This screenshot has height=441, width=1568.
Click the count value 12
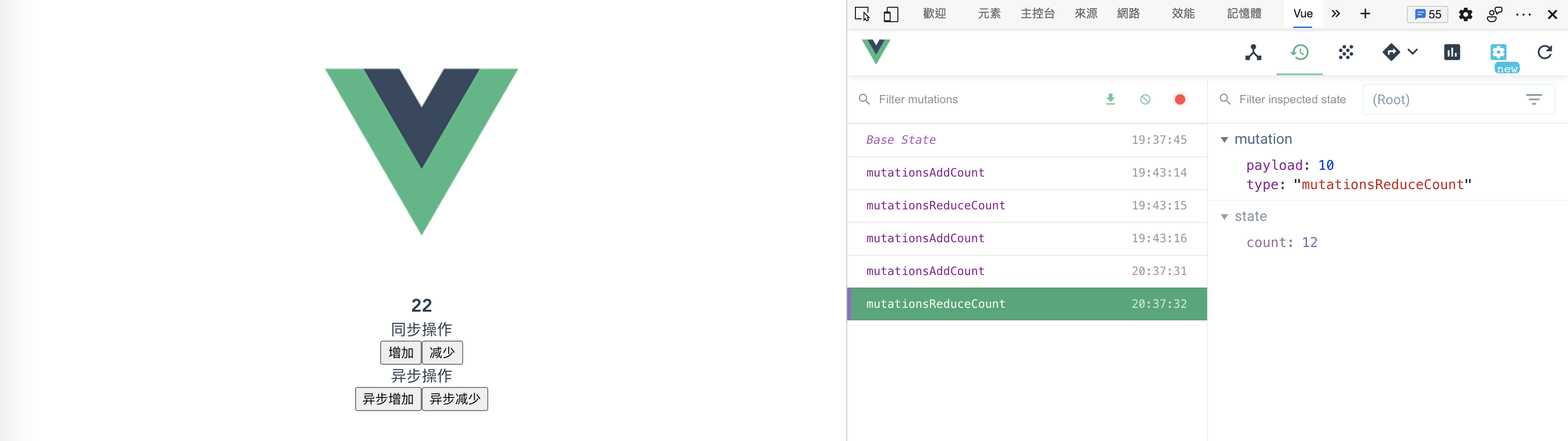1309,242
